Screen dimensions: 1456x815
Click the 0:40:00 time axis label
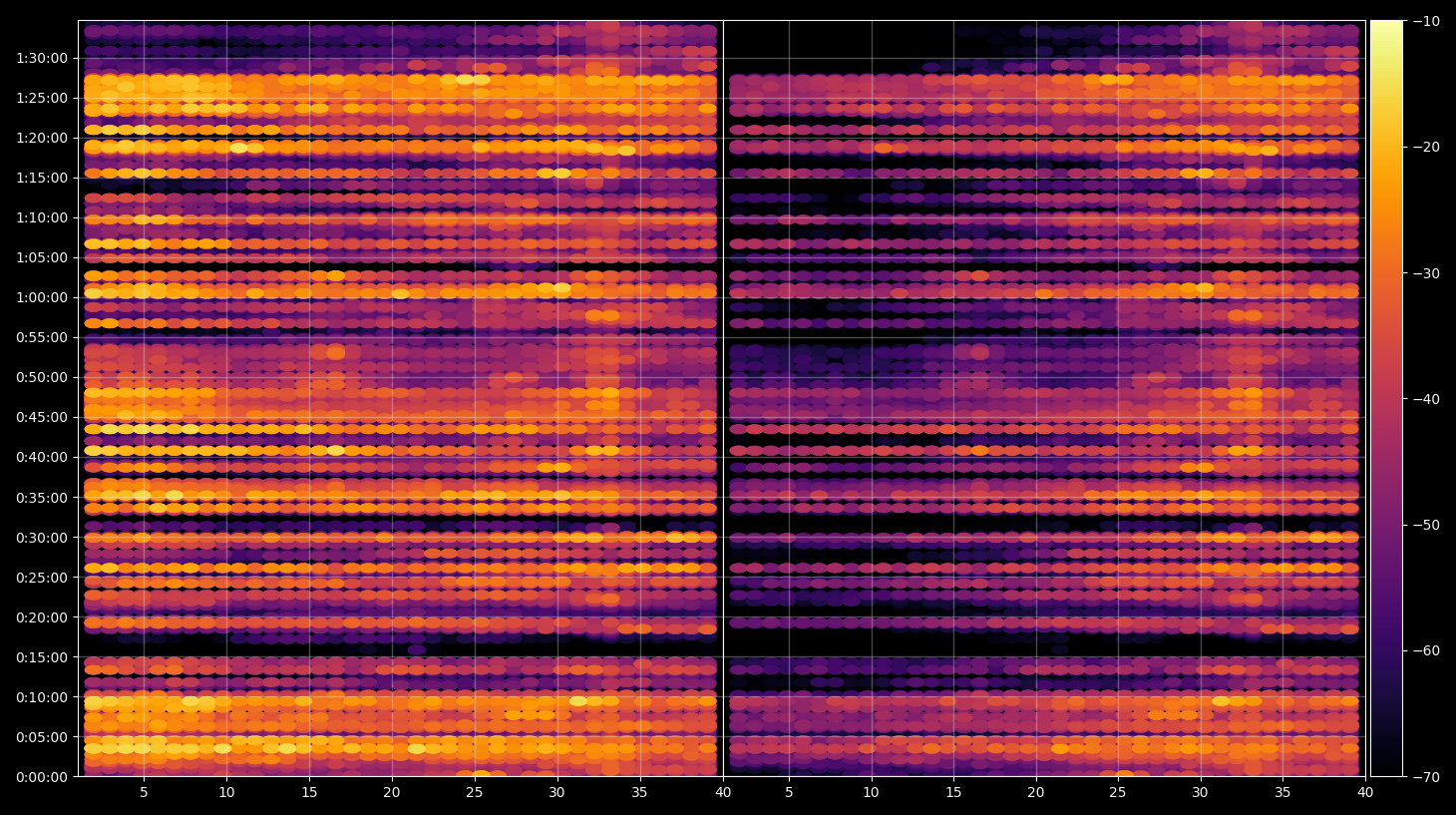click(42, 457)
